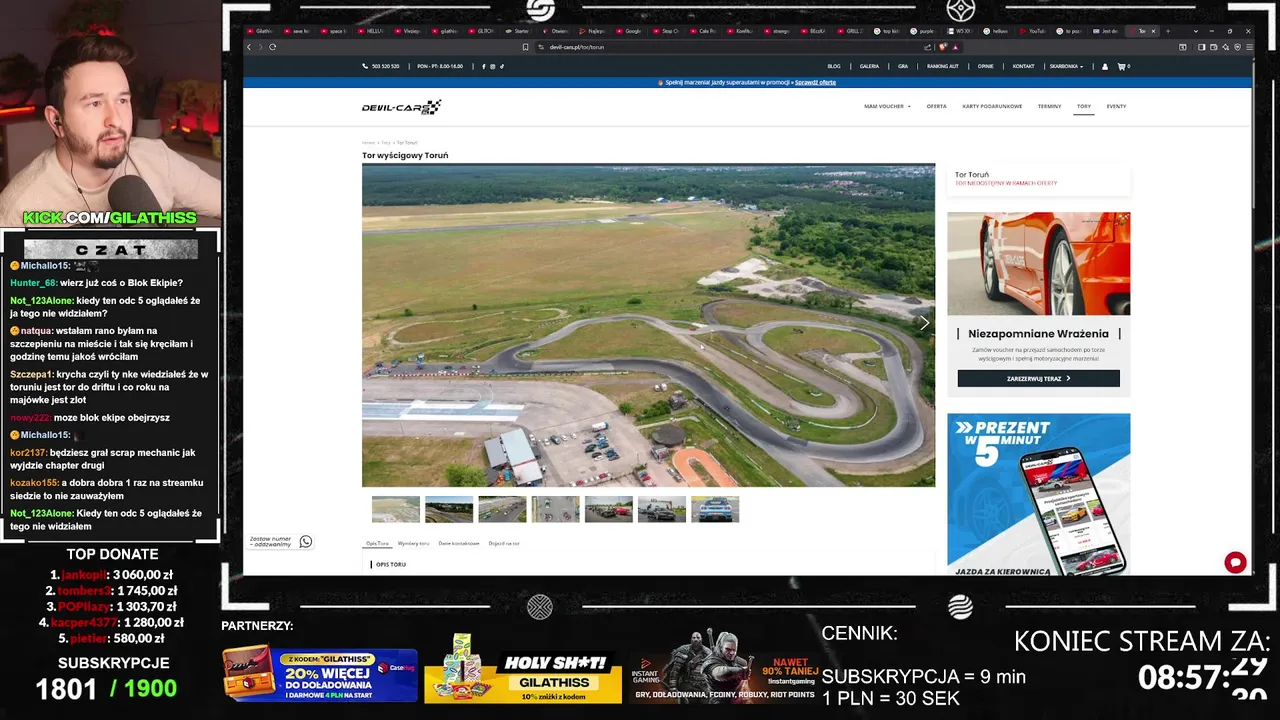This screenshot has height=720, width=1280.
Task: Click the ZAREZERWUJ TERAZ button
Action: click(1038, 379)
